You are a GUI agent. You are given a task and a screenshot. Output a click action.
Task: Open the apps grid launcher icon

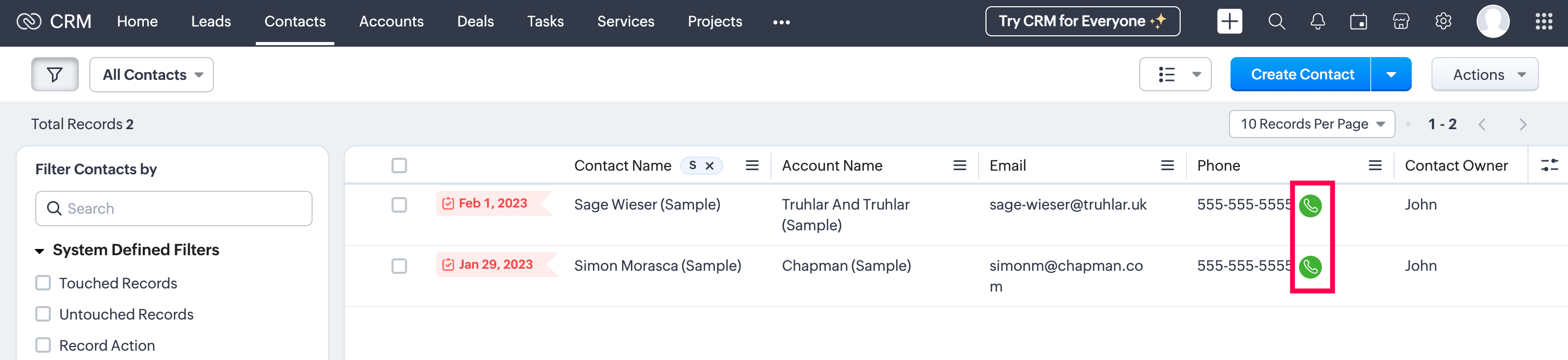tap(1543, 22)
